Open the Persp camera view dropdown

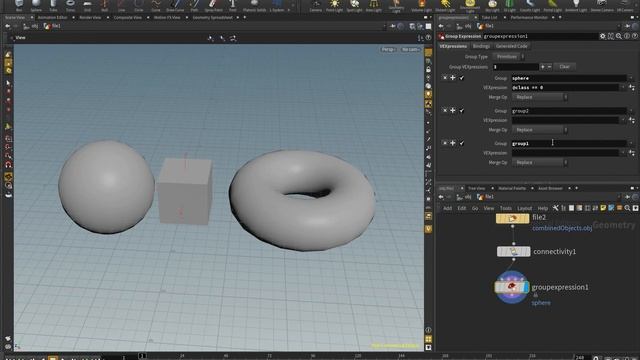pos(388,49)
